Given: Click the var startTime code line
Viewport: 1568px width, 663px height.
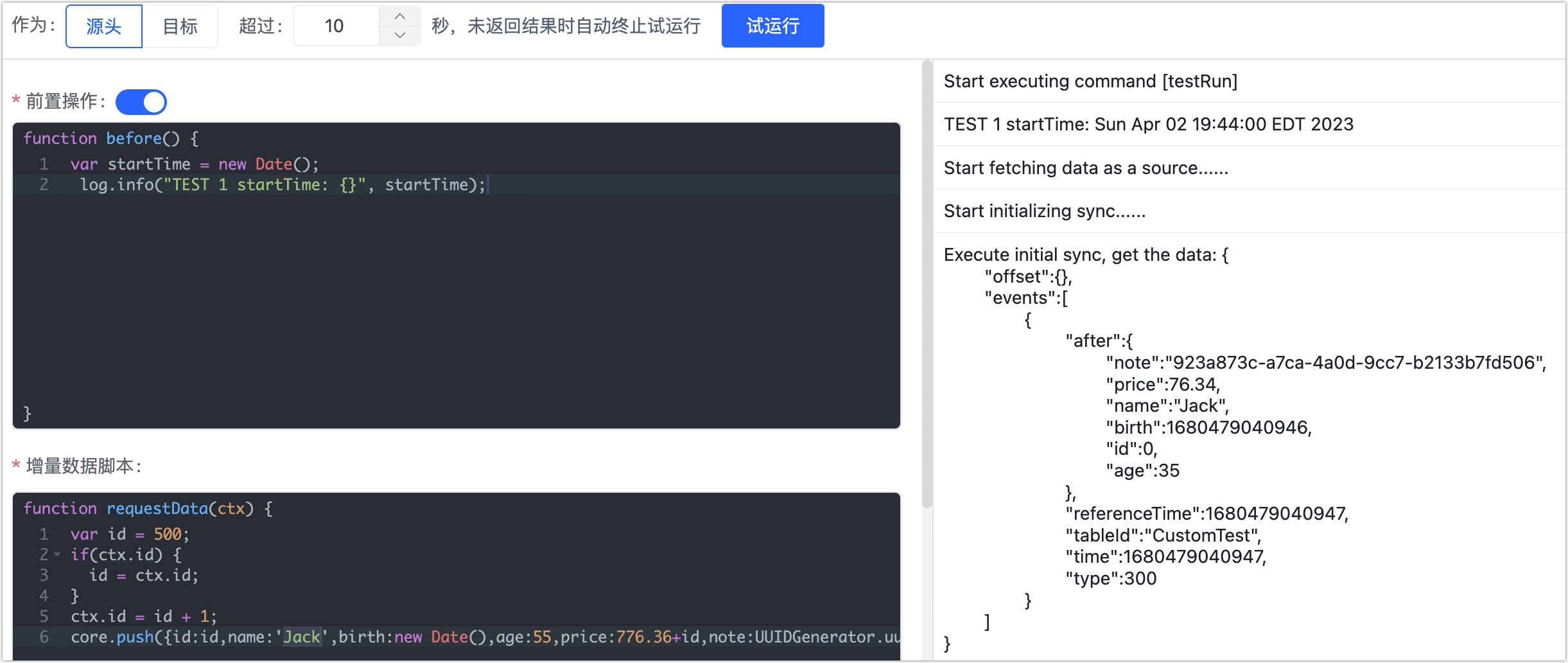Looking at the screenshot, I should click(x=194, y=164).
